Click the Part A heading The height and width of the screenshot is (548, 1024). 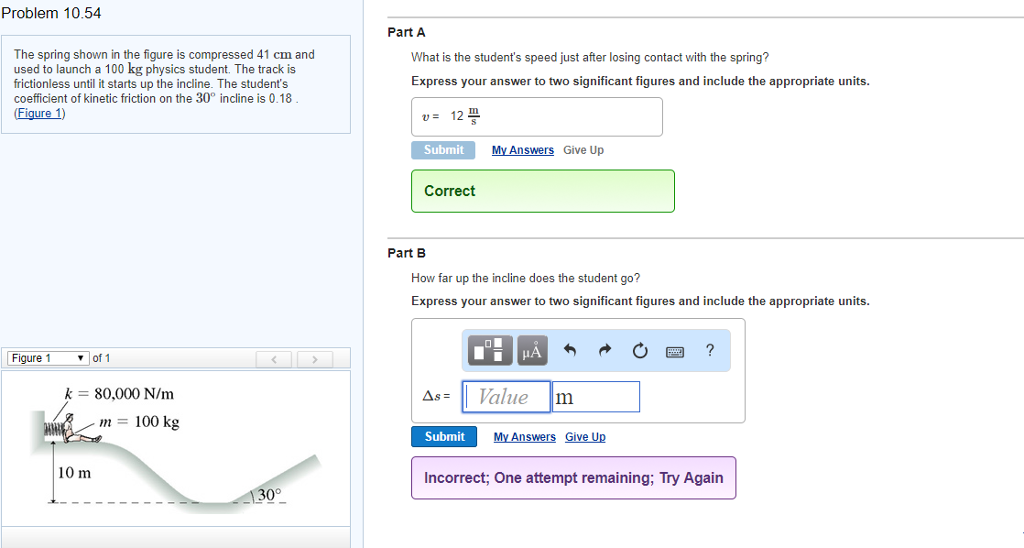coord(406,32)
